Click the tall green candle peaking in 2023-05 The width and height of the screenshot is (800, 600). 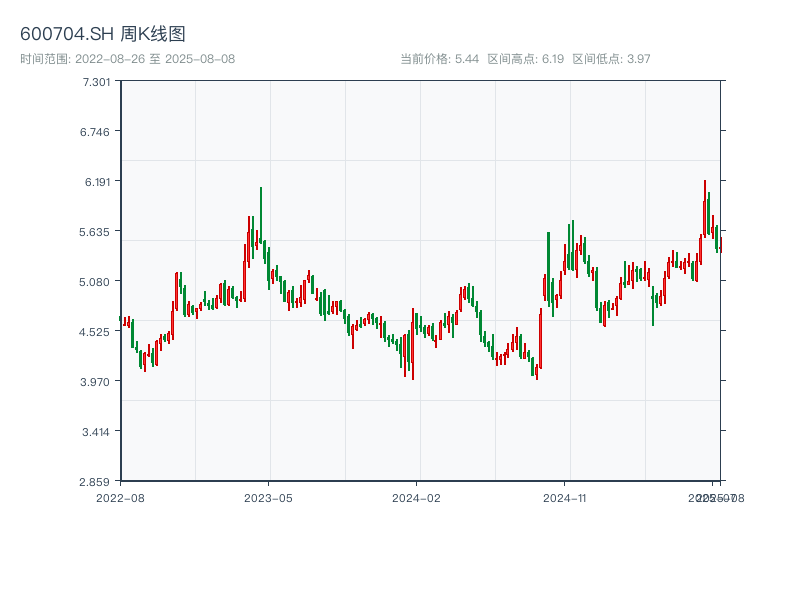pos(261,214)
